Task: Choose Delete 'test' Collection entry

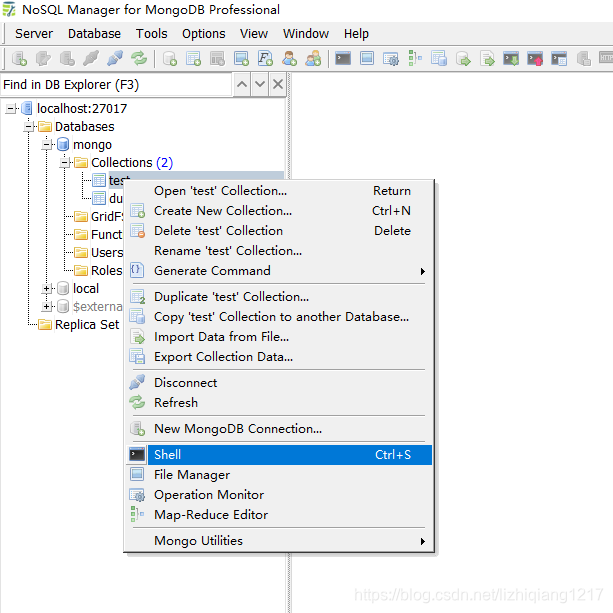Action: coord(279,231)
